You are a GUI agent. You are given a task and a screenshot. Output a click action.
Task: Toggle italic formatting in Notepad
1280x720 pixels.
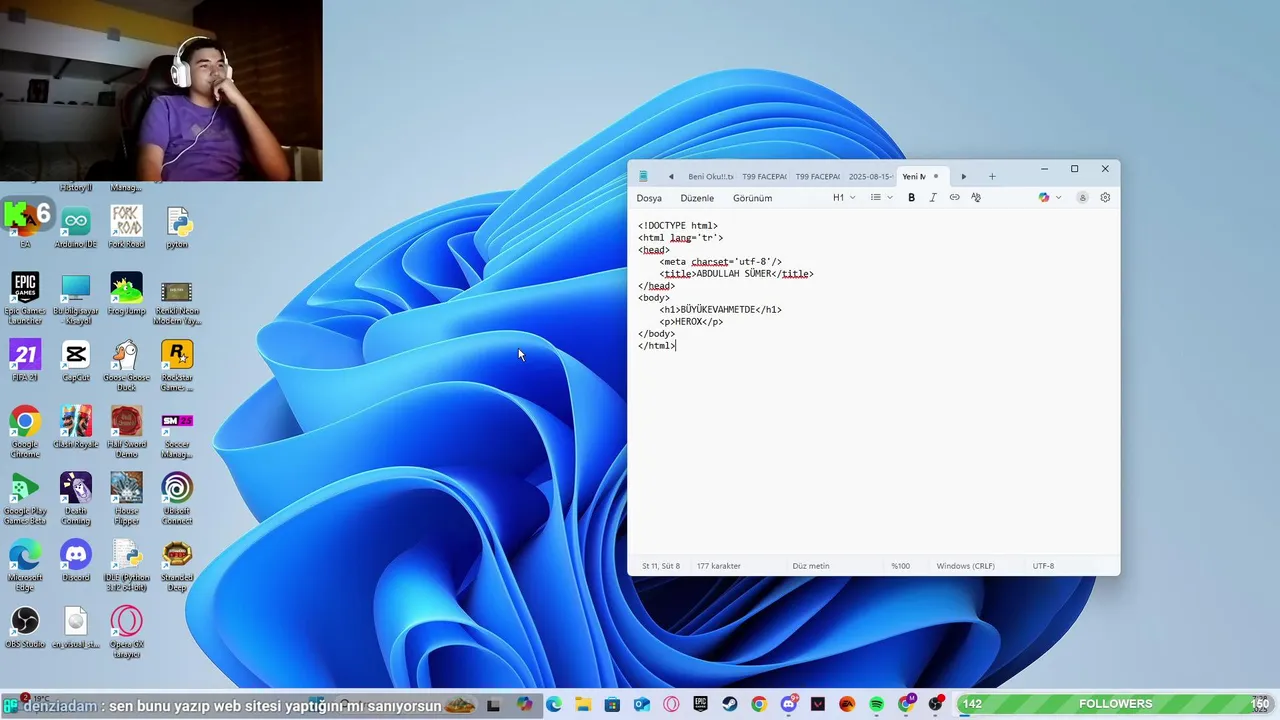(x=933, y=198)
